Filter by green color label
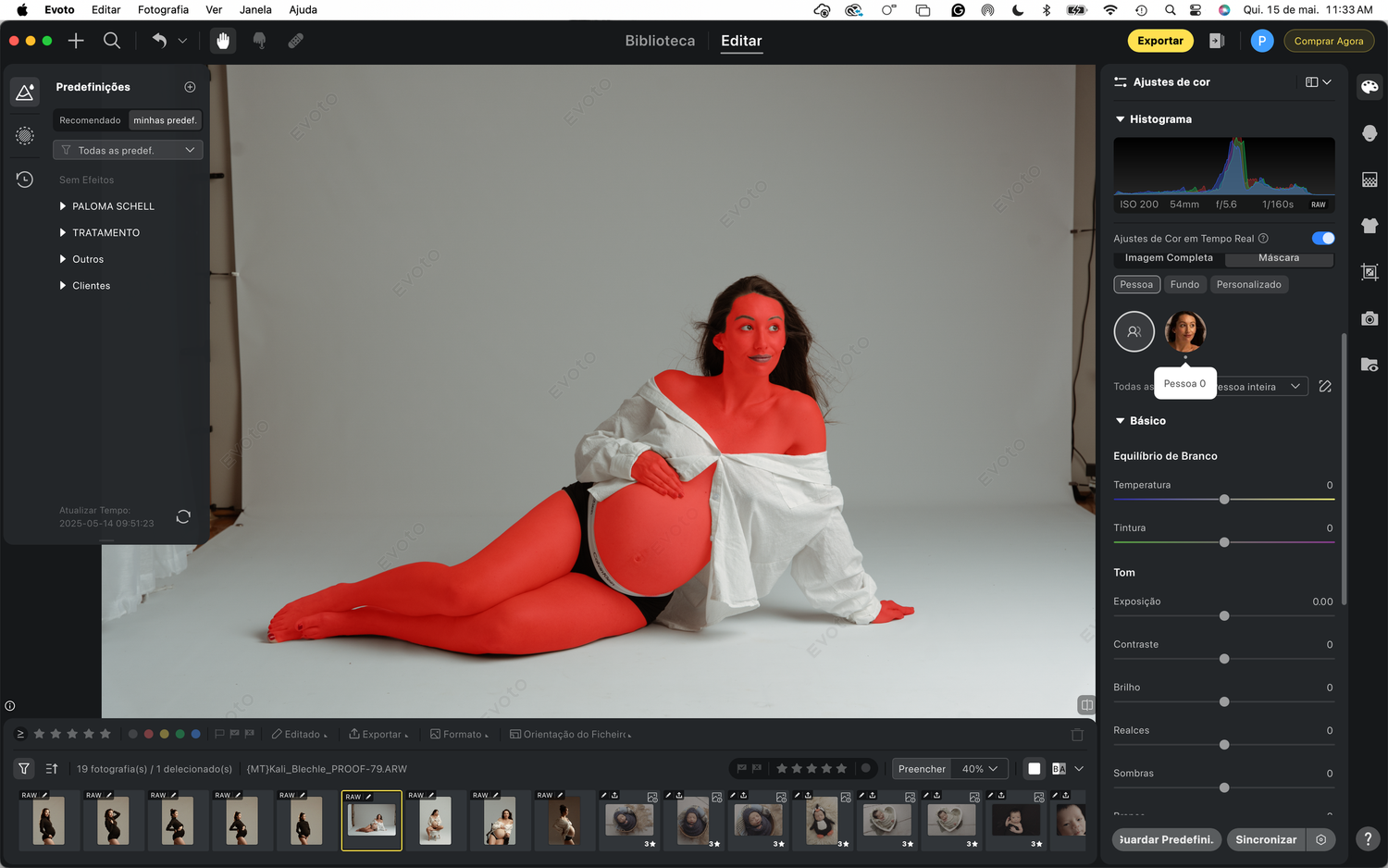Viewport: 1388px width, 868px height. [x=180, y=735]
